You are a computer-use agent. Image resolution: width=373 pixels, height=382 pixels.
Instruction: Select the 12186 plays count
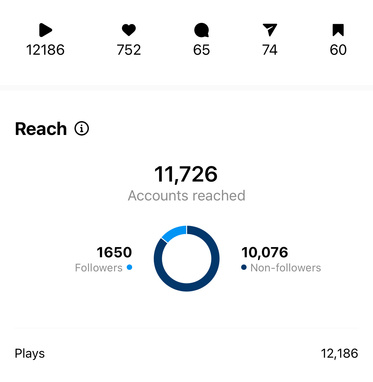pyautogui.click(x=45, y=50)
